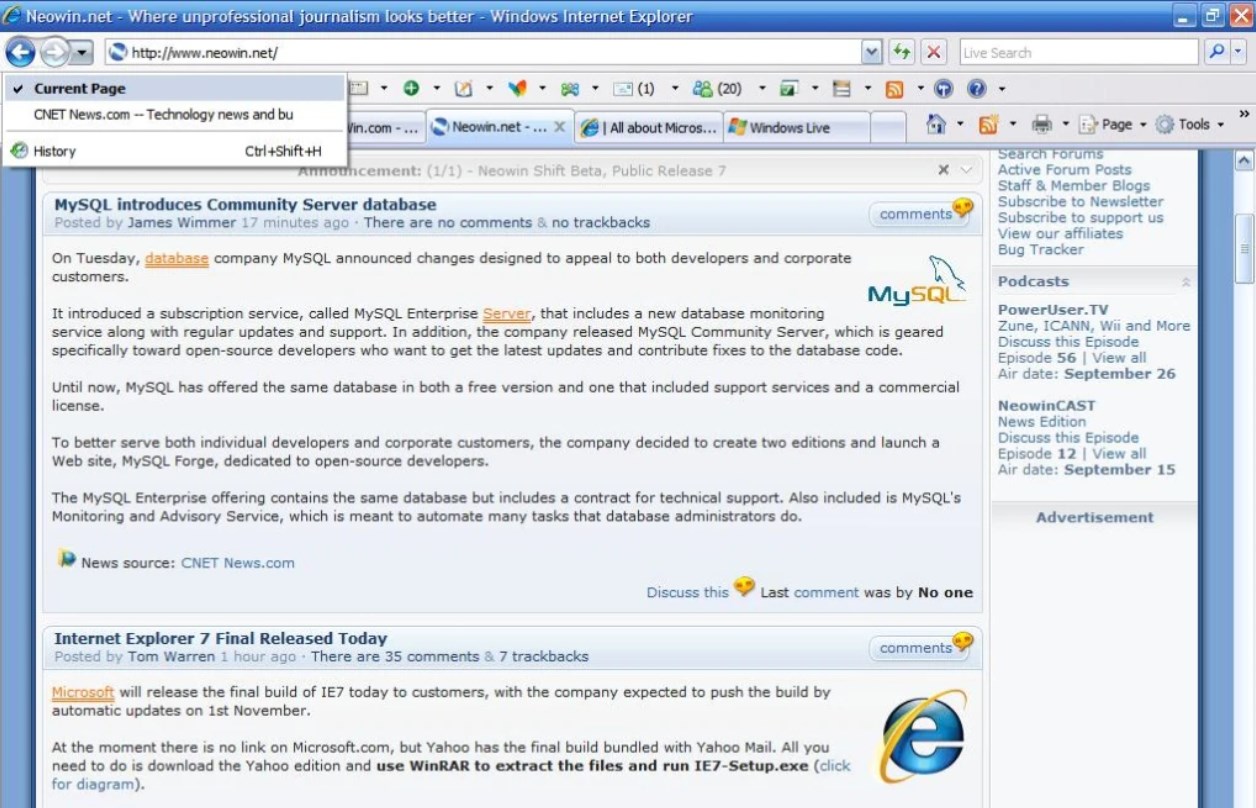Open the Page menu dropdown
1256x808 pixels.
coord(1111,124)
